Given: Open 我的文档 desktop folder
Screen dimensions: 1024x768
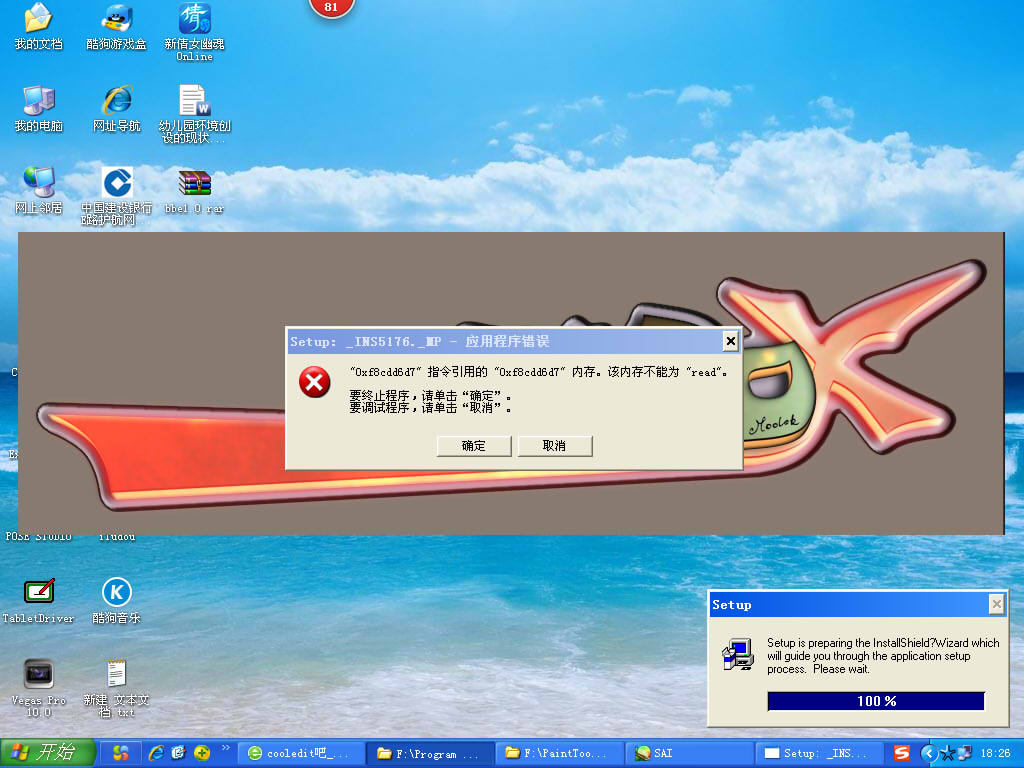Looking at the screenshot, I should (38, 27).
